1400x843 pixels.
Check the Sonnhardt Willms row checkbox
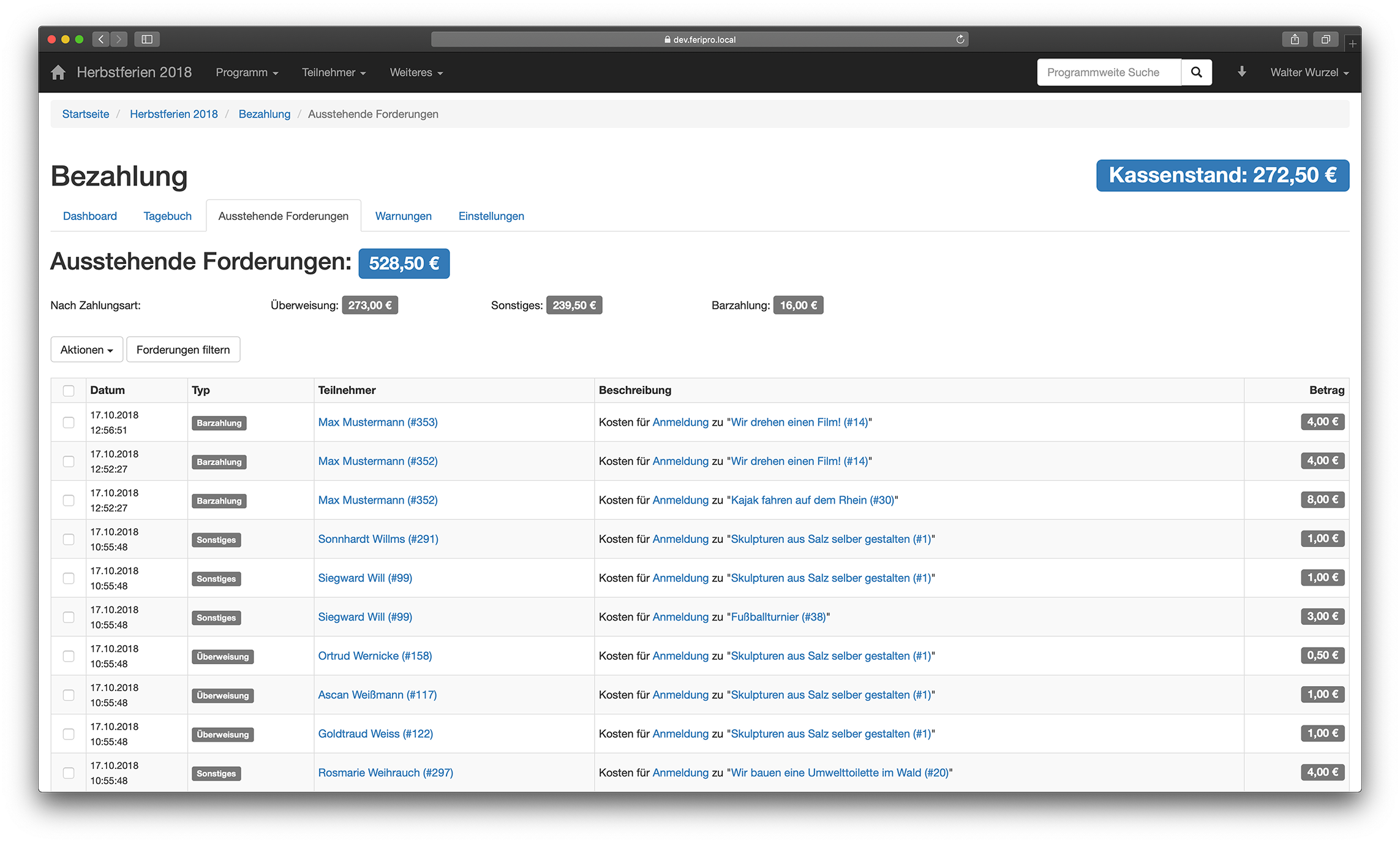69,540
